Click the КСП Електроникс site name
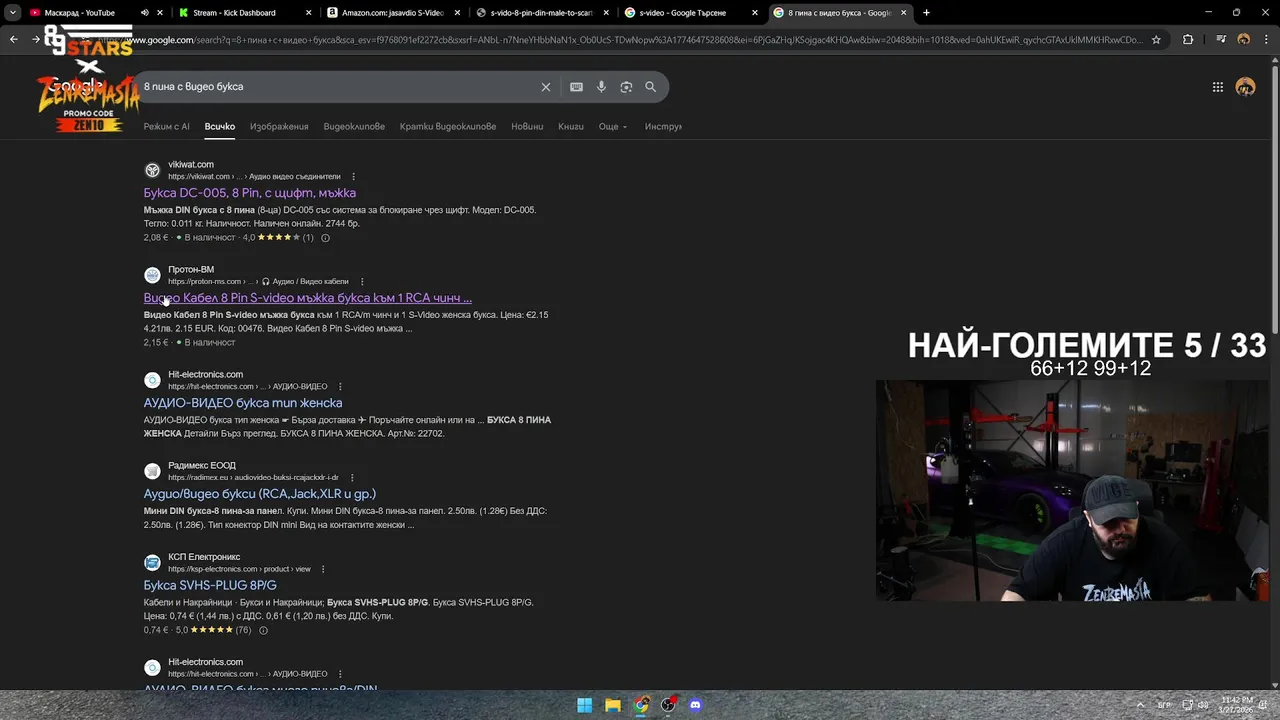The image size is (1280, 720). 204,557
